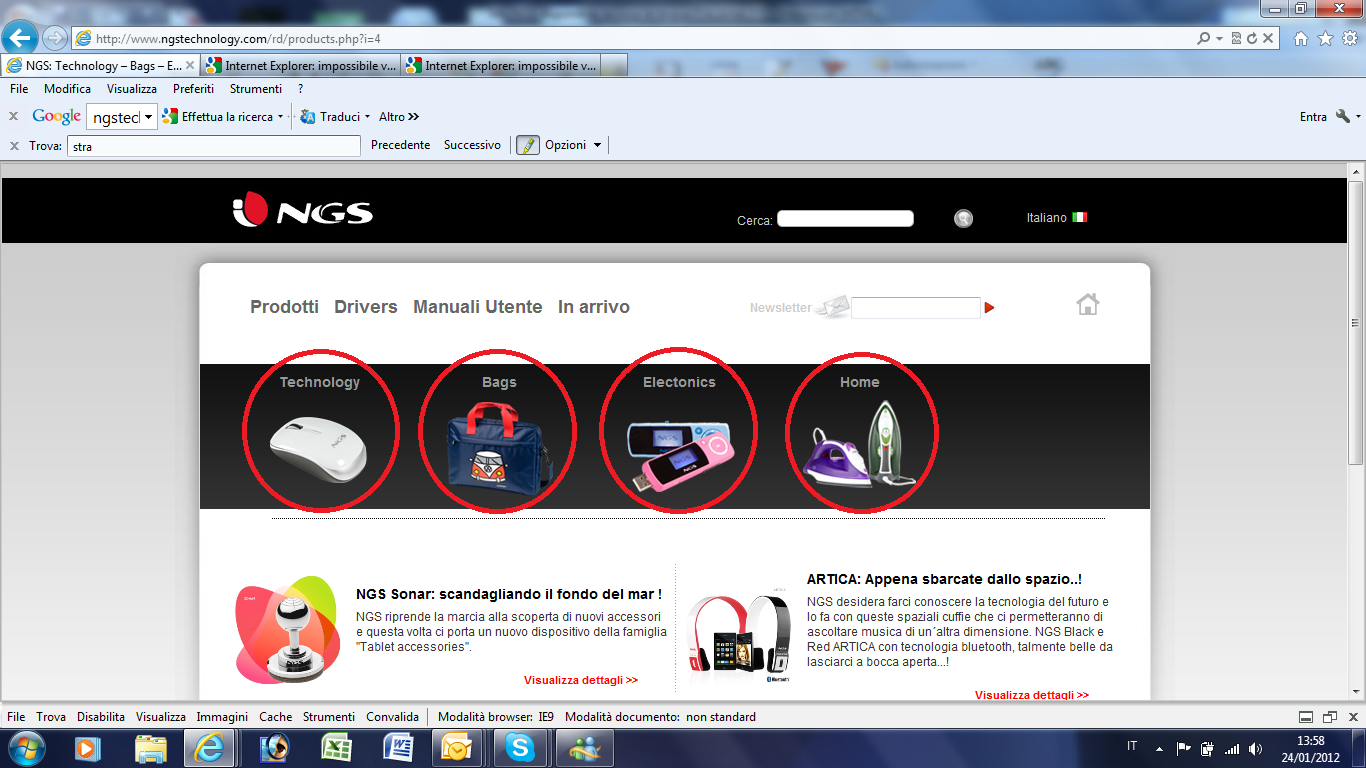1366x768 pixels.
Task: Click Entra sign-in link
Action: click(1313, 117)
